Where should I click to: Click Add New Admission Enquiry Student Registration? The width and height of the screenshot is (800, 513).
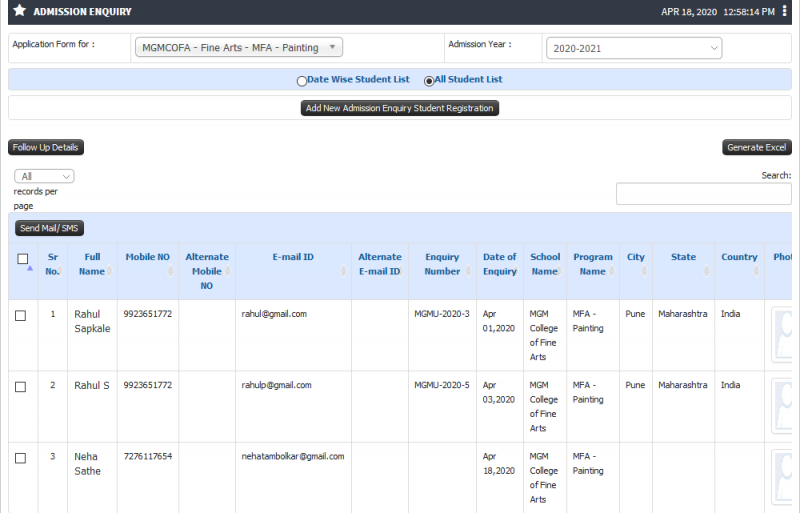399,108
